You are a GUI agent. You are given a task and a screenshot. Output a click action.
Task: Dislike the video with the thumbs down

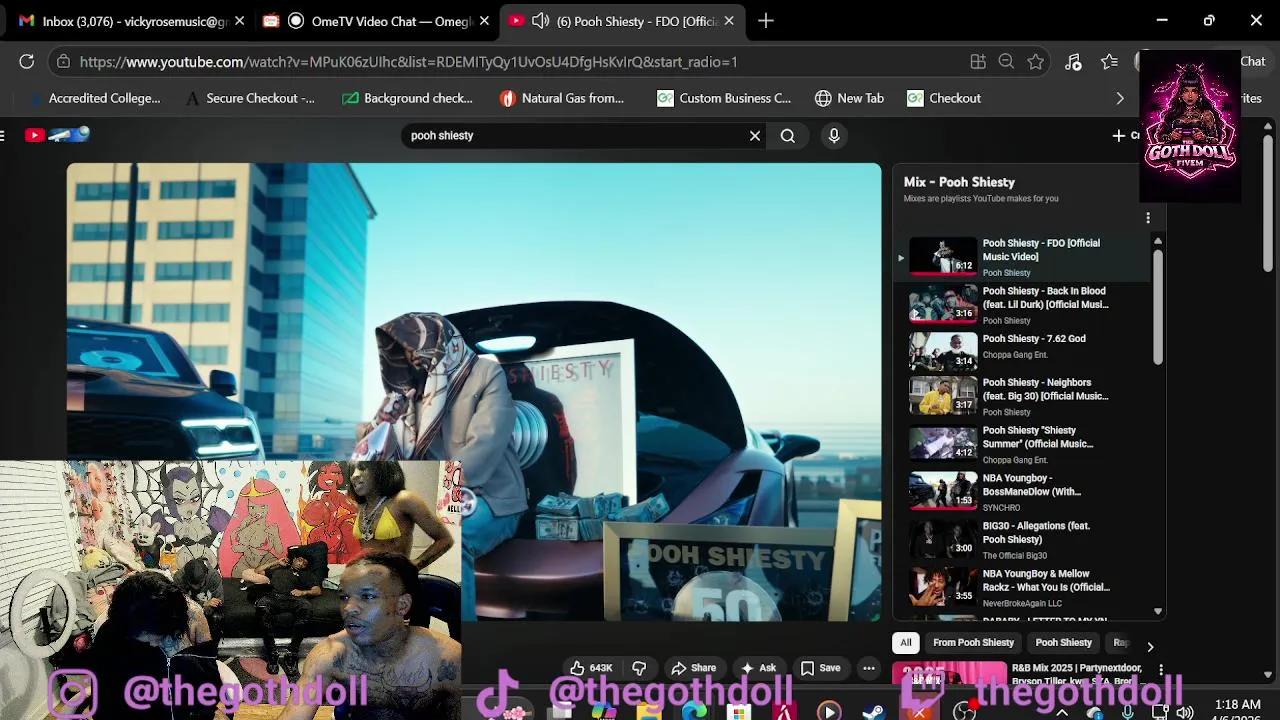(639, 668)
